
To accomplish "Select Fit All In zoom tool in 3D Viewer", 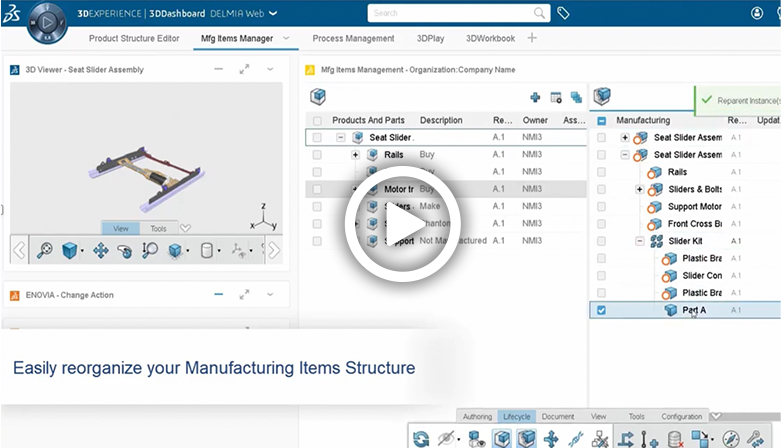I will coord(44,250).
